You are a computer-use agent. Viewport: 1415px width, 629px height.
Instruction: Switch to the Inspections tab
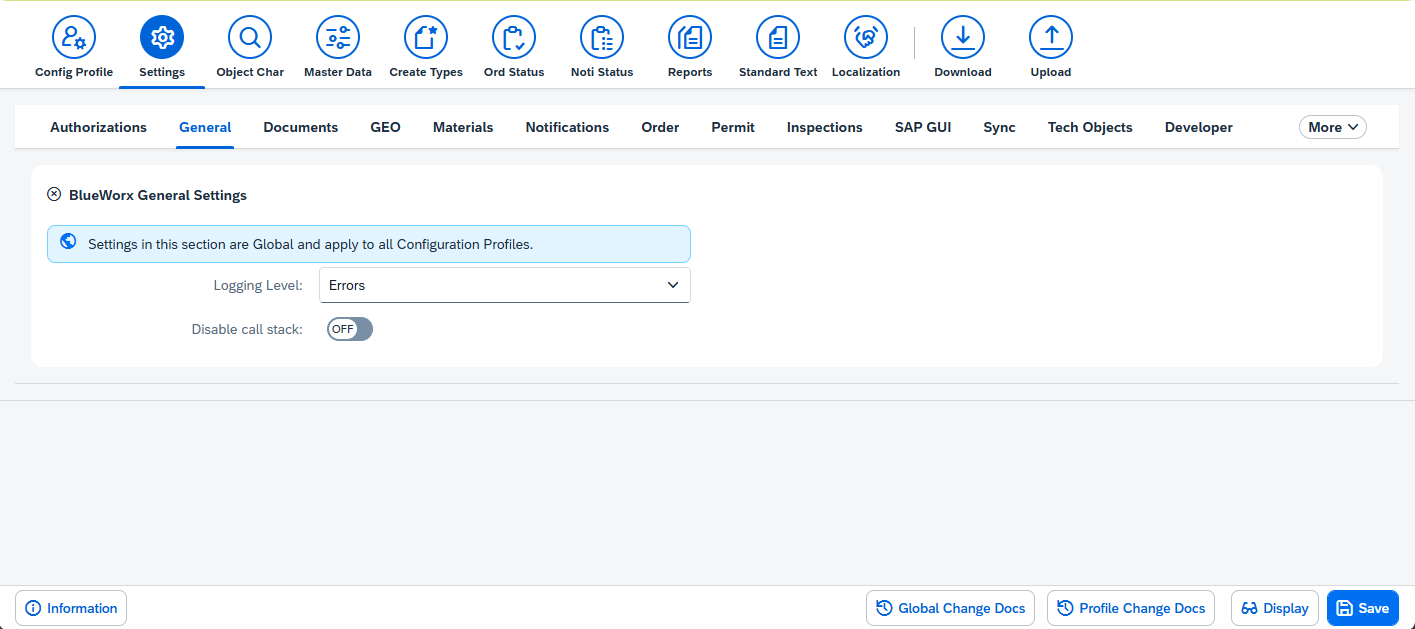825,127
